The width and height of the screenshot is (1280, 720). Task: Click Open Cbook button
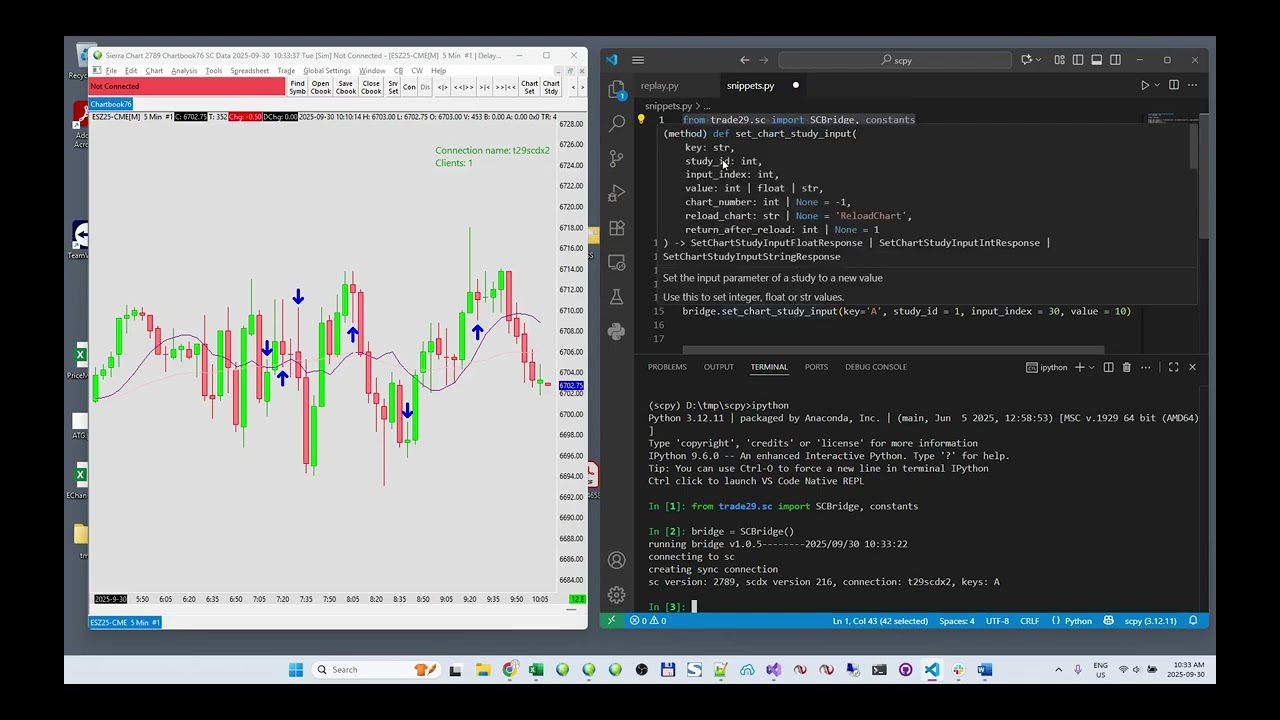point(320,87)
